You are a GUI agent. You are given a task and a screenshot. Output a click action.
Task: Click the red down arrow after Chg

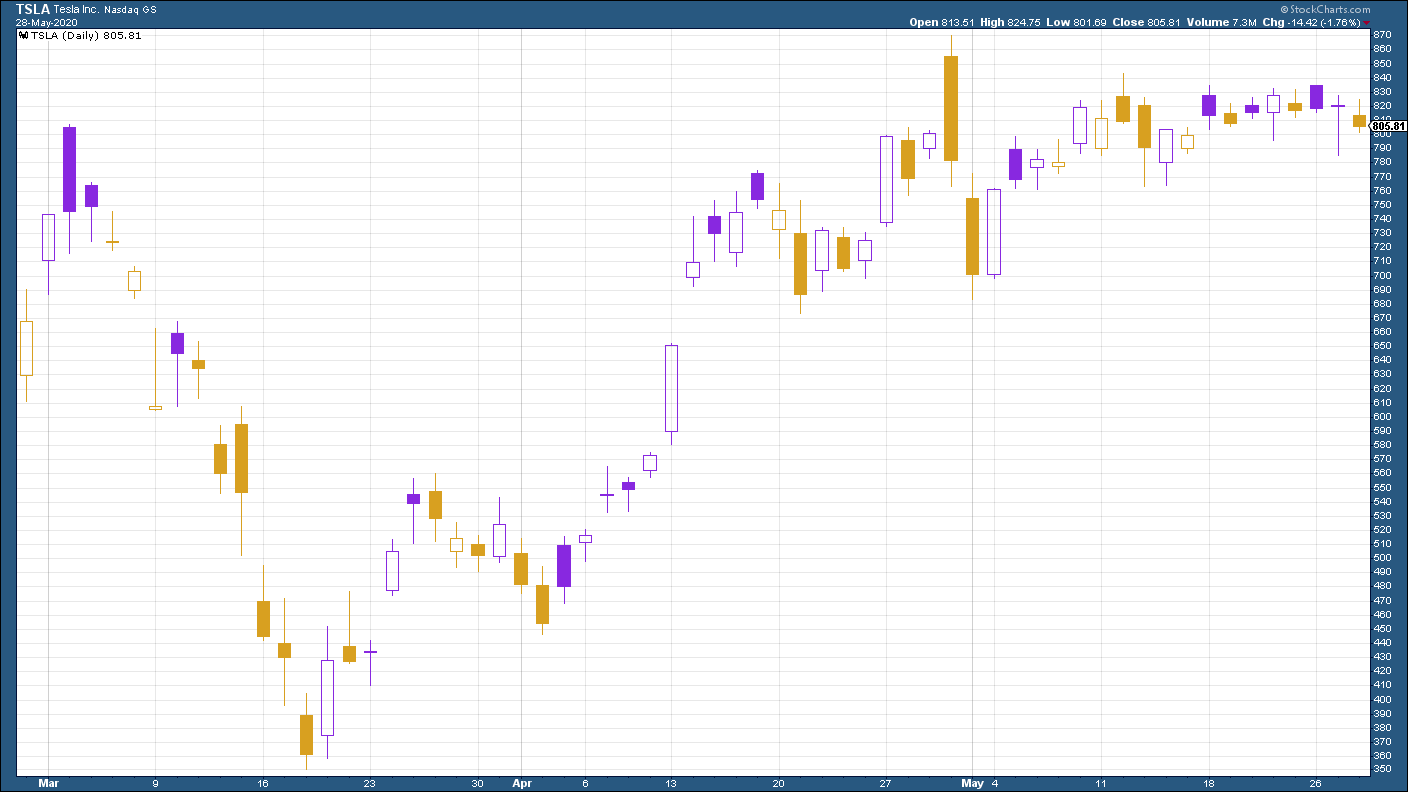pyautogui.click(x=1367, y=22)
